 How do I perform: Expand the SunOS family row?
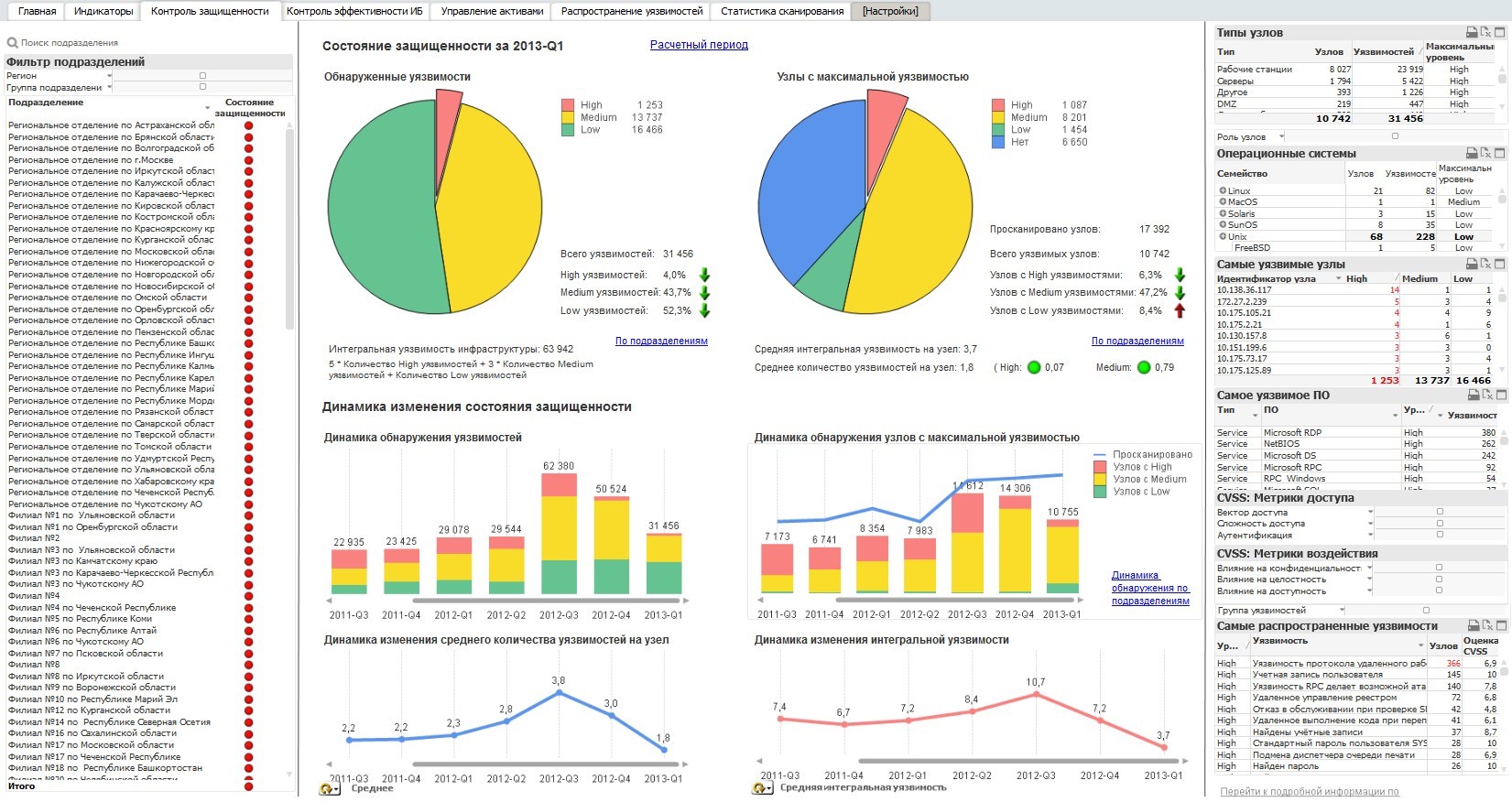point(1223,224)
